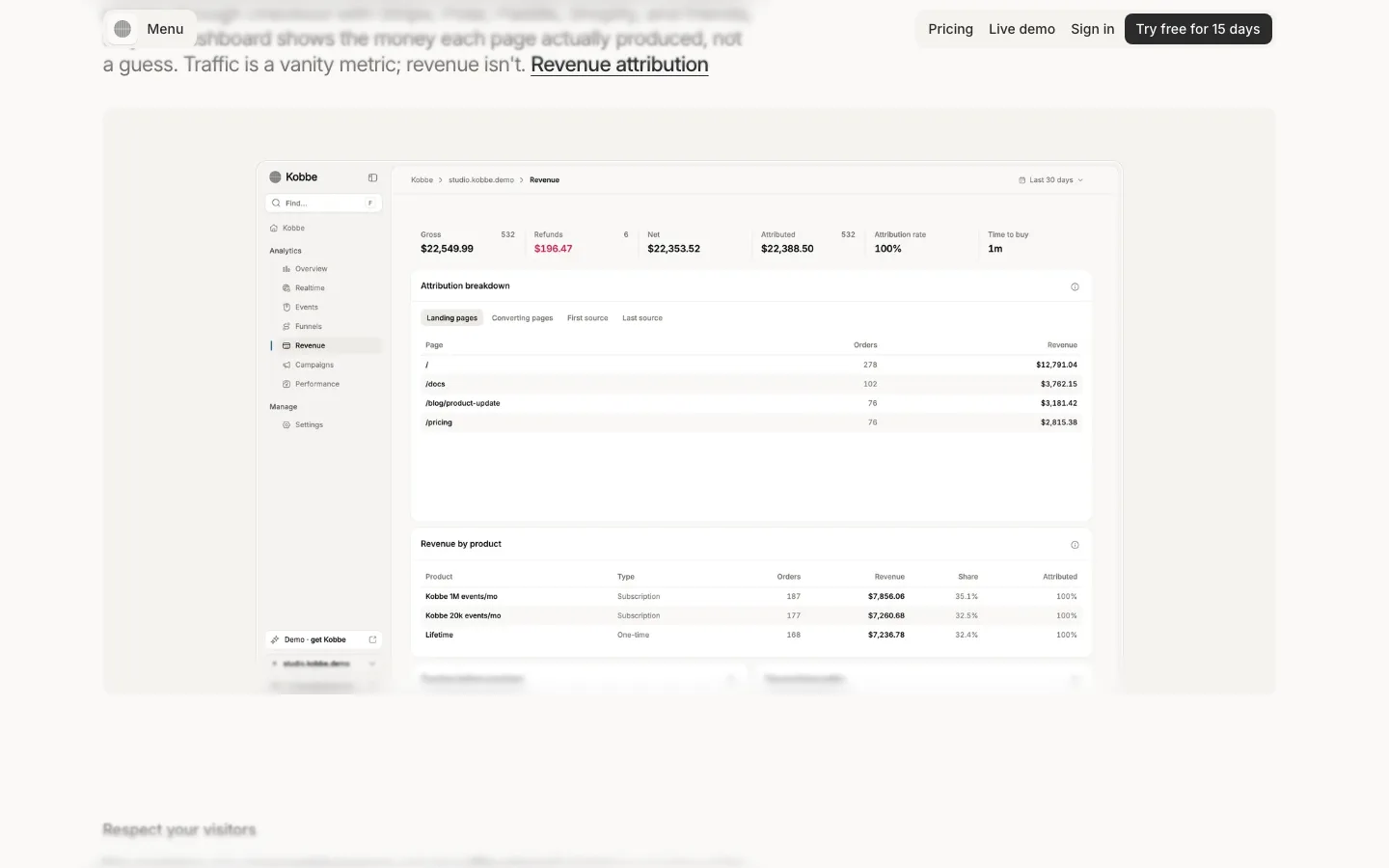Show info for Attribution breakdown
This screenshot has height=868, width=1389.
click(x=1075, y=286)
